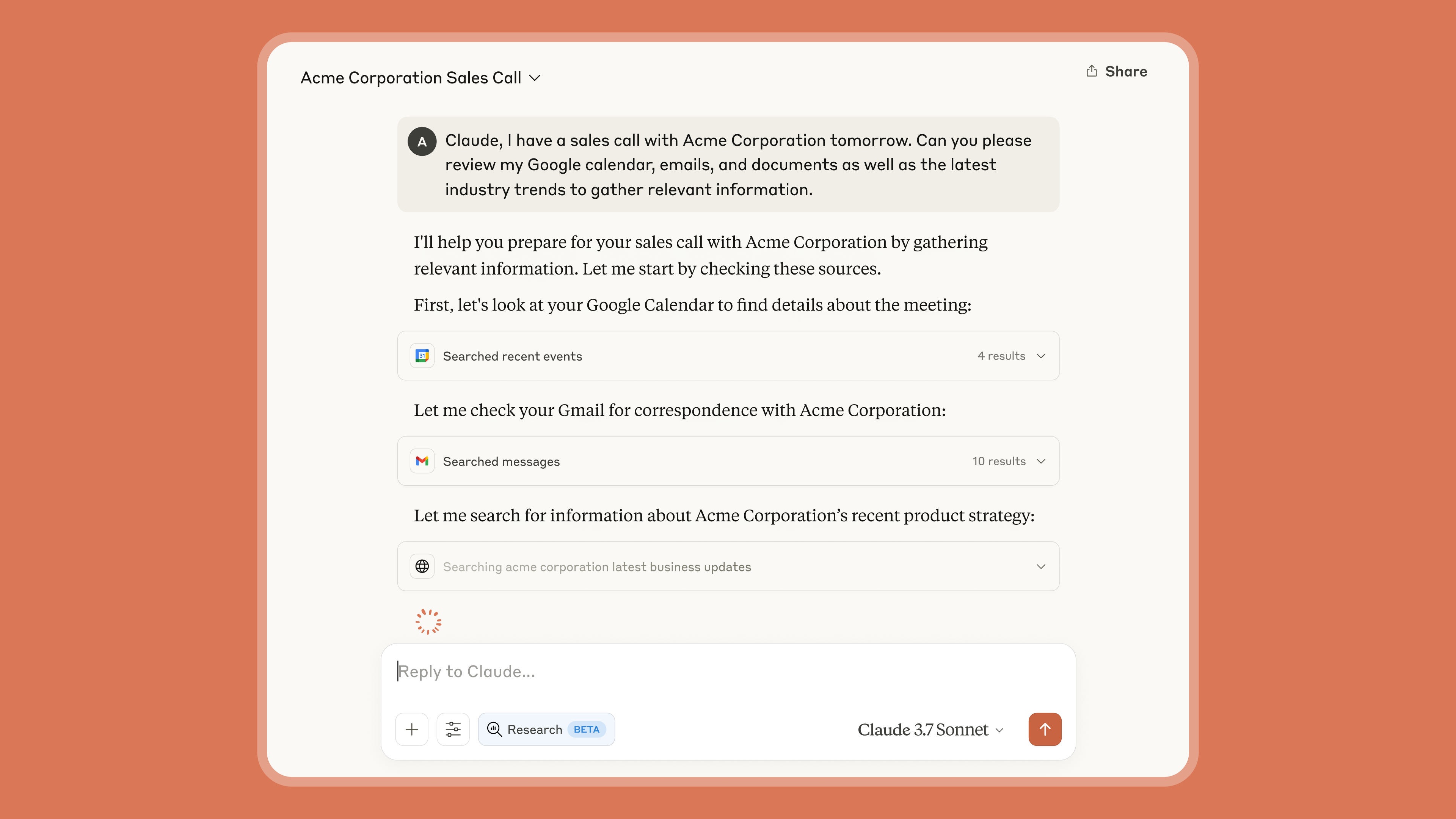Click the user avatar circle on the prompt
This screenshot has width=1456, height=819.
pyautogui.click(x=422, y=141)
